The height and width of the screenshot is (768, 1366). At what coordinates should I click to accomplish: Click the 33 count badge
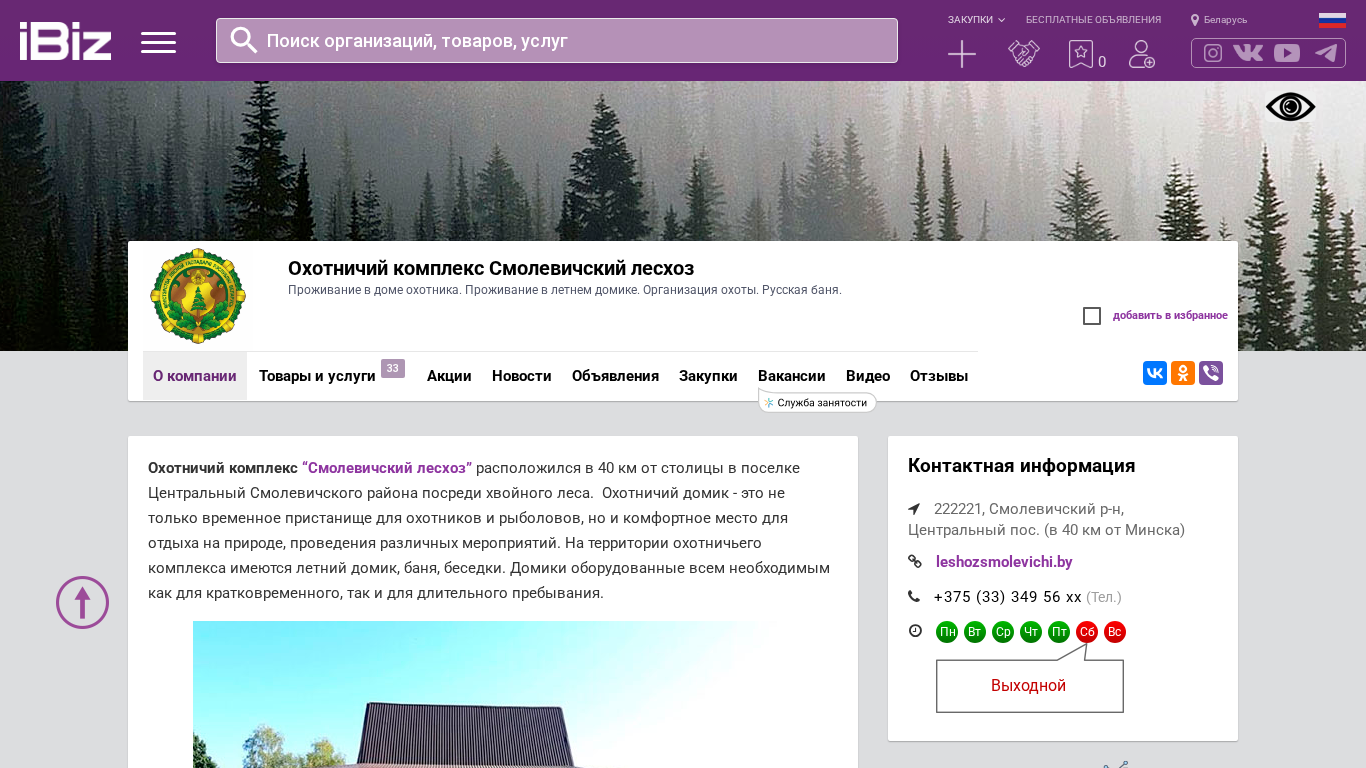click(393, 368)
